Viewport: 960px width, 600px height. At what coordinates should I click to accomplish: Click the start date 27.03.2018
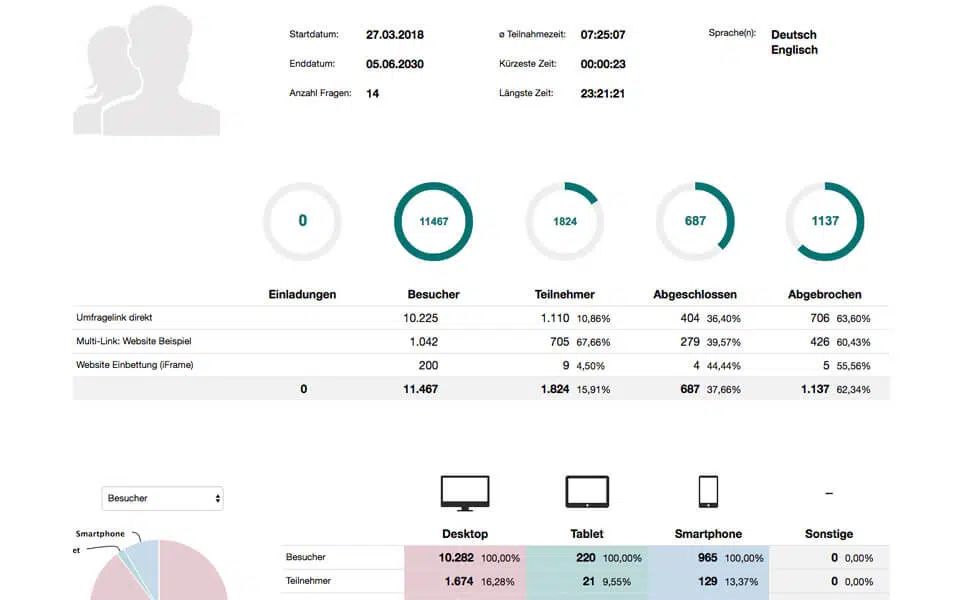[395, 35]
